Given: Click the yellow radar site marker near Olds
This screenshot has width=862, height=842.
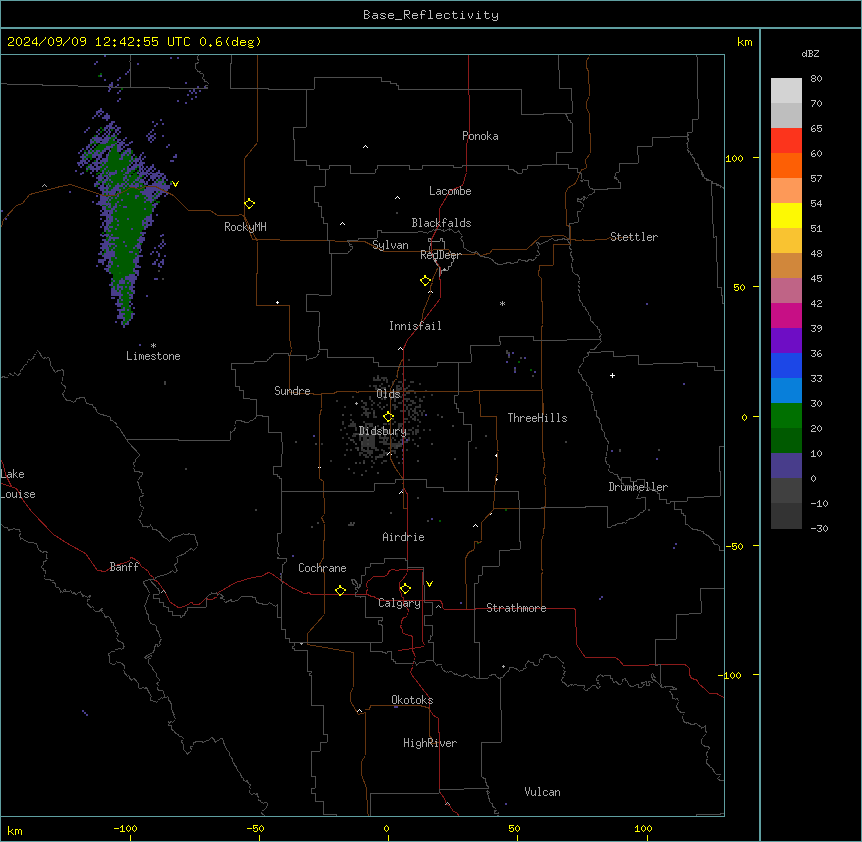Looking at the screenshot, I should 389,417.
